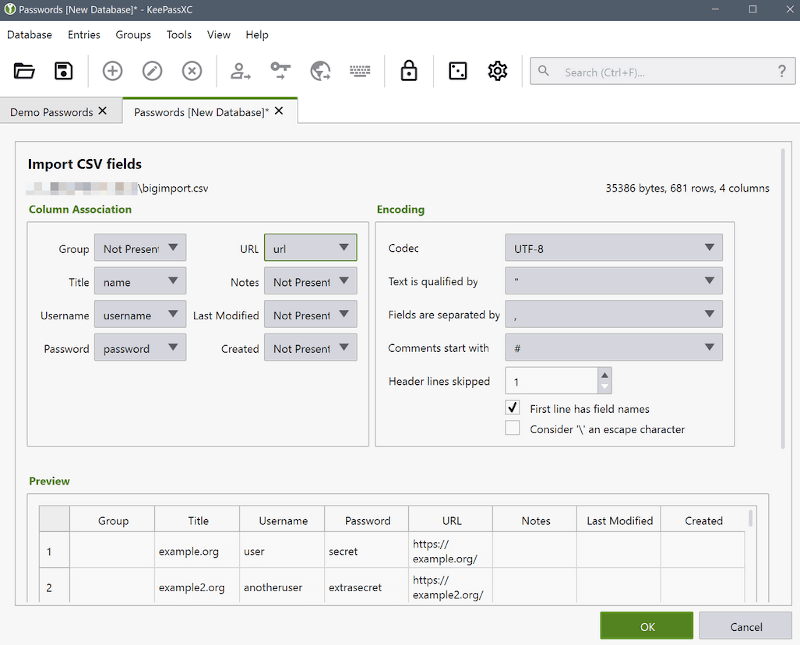
Task: Click the Notes preview column header
Action: coord(535,520)
